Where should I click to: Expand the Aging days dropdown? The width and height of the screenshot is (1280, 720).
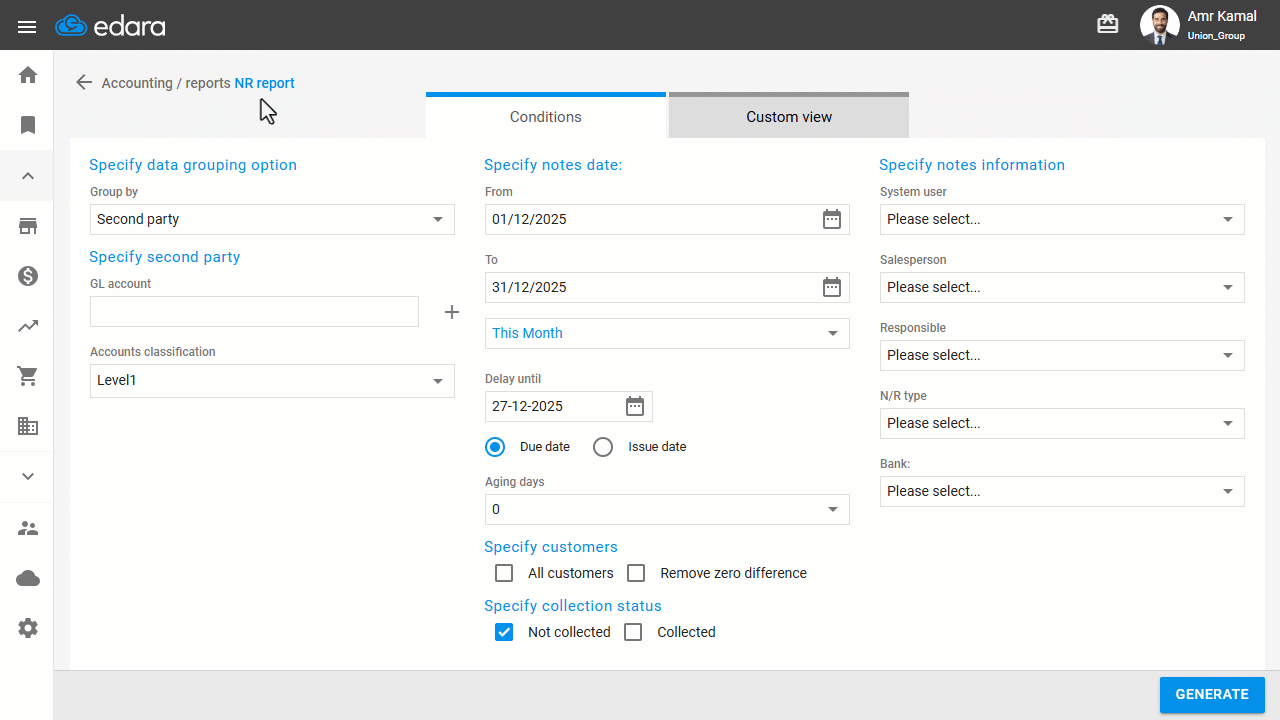[667, 509]
